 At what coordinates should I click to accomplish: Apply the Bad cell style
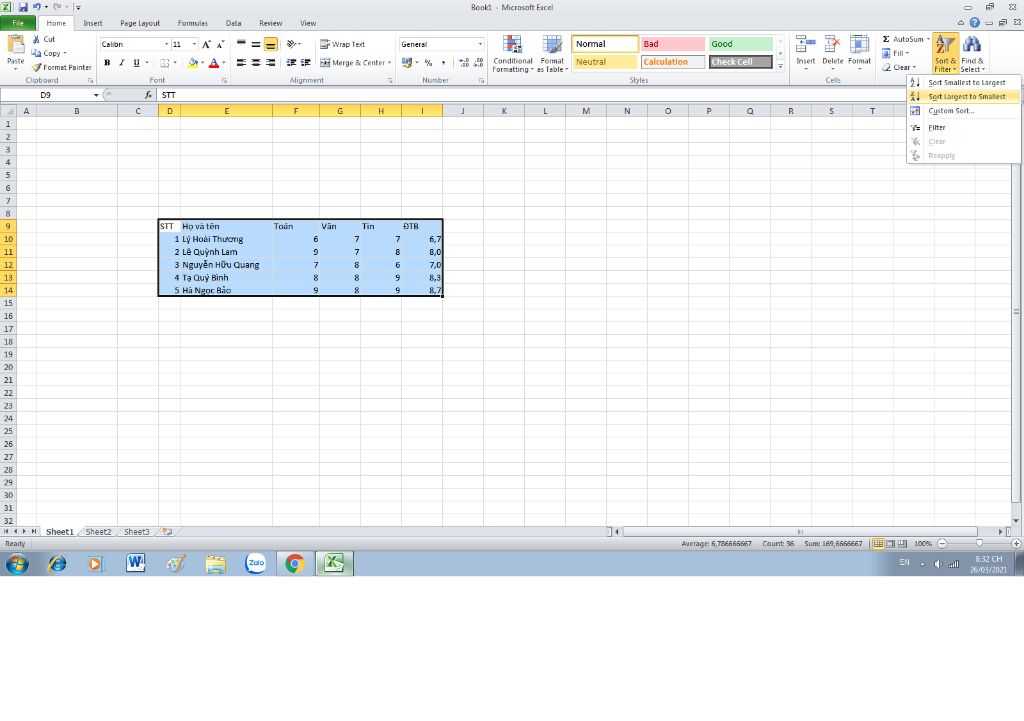tap(673, 44)
